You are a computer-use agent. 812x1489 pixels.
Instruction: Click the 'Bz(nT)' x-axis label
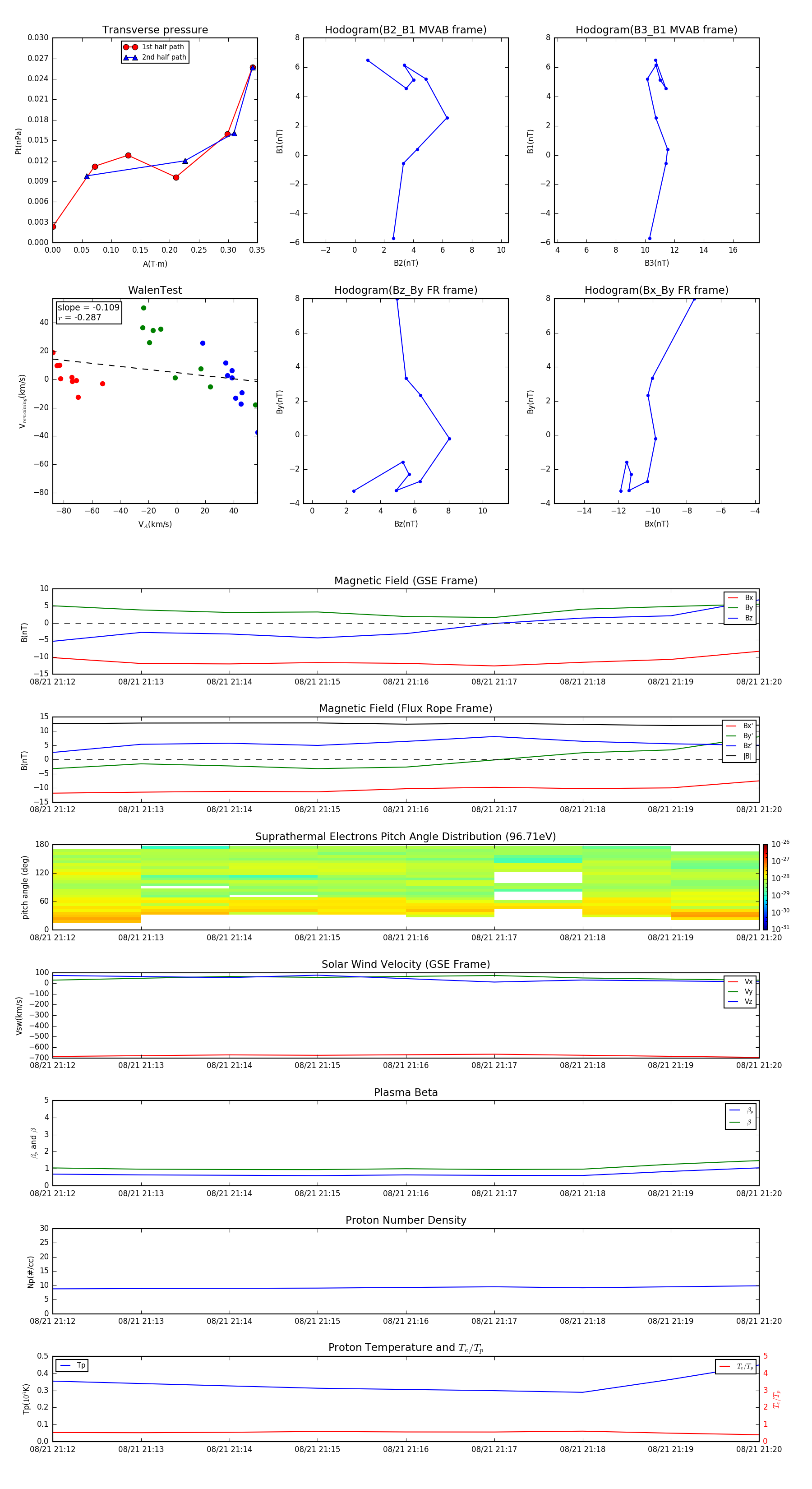[406, 524]
